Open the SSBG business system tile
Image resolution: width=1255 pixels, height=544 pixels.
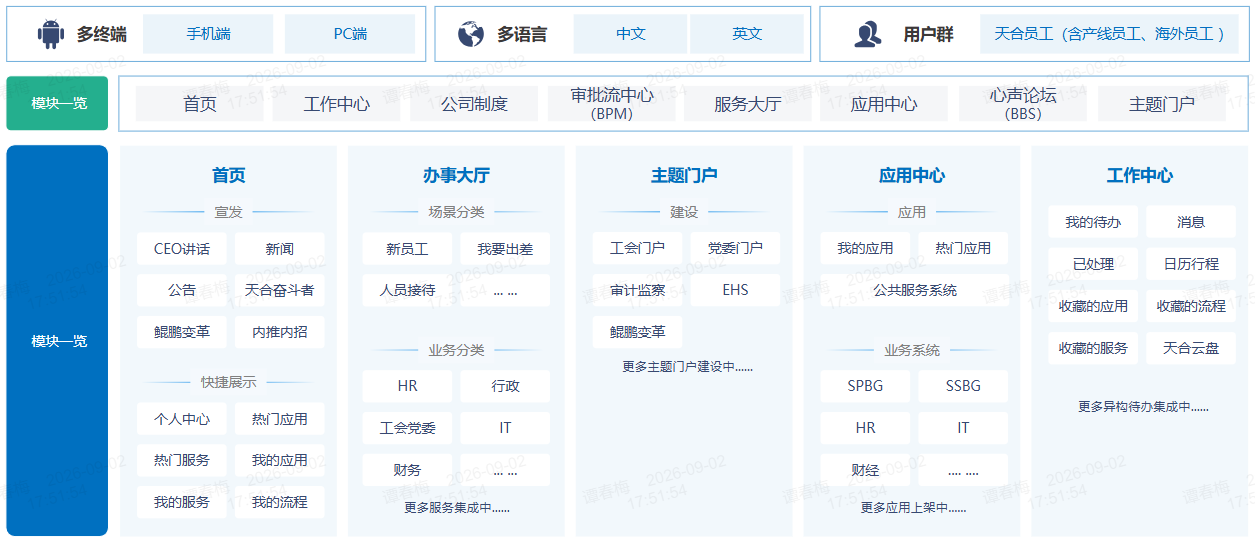pos(963,386)
